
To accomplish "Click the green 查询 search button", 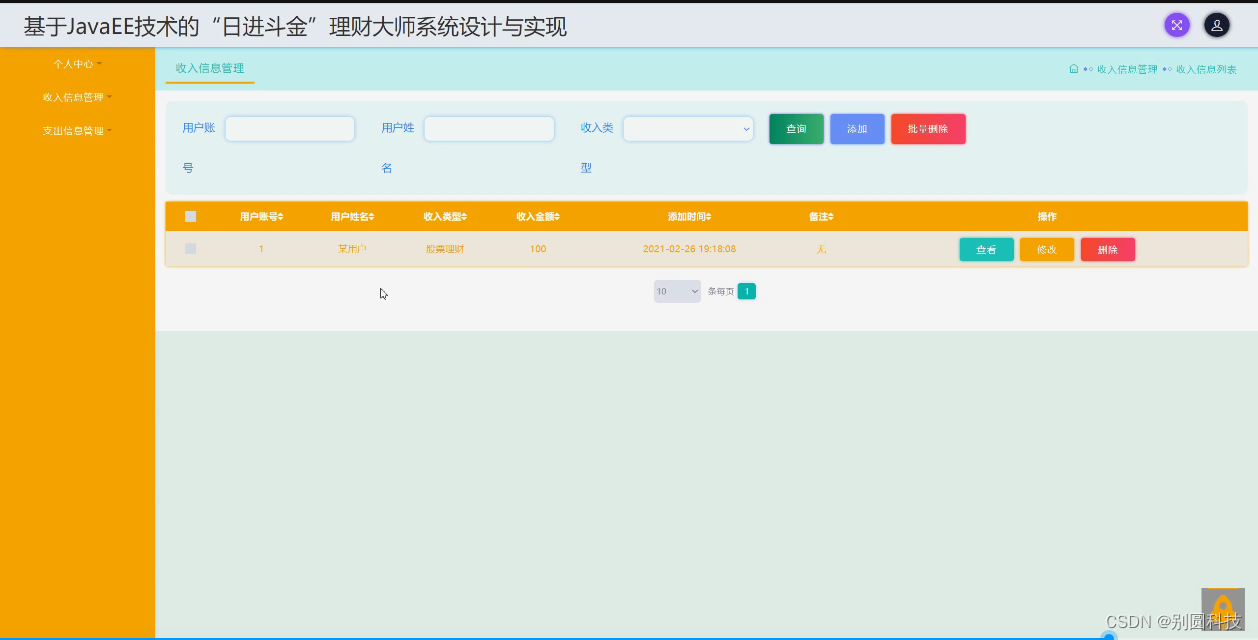I will point(796,128).
